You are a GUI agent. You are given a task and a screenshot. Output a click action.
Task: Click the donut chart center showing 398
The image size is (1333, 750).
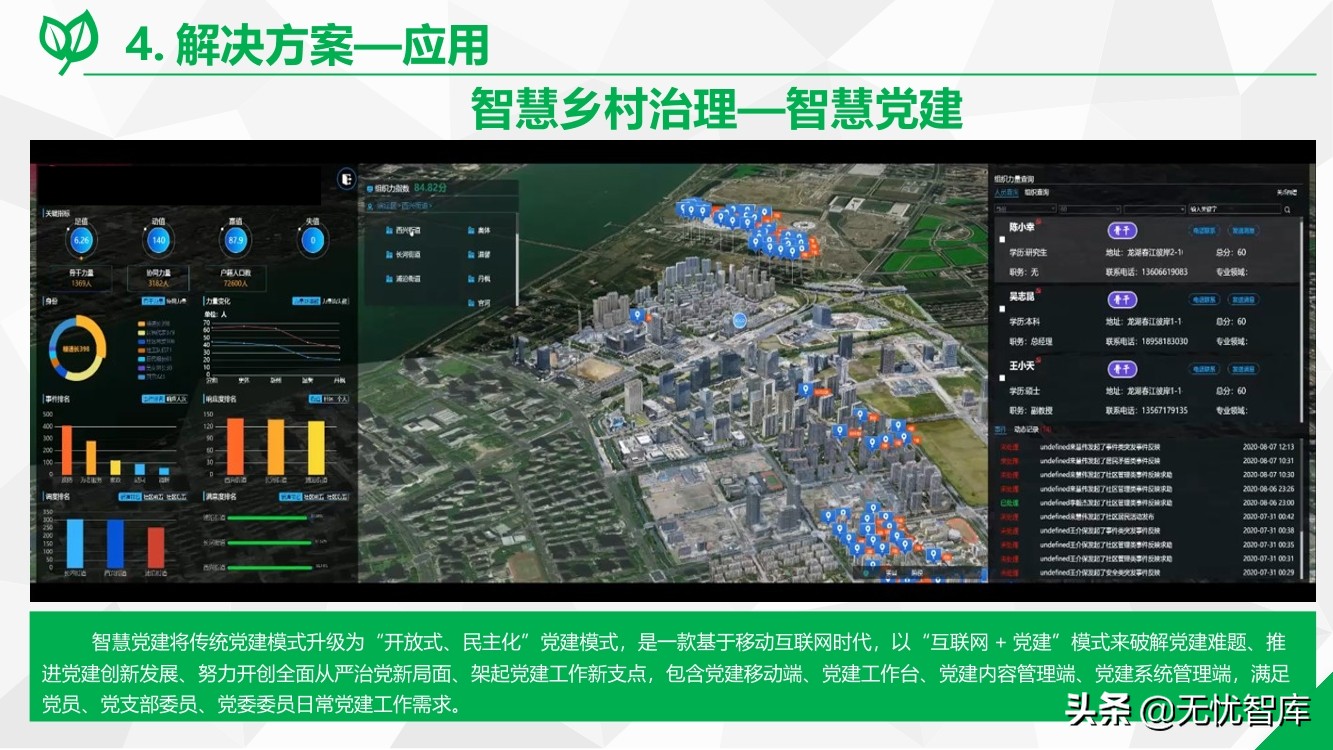coord(76,349)
